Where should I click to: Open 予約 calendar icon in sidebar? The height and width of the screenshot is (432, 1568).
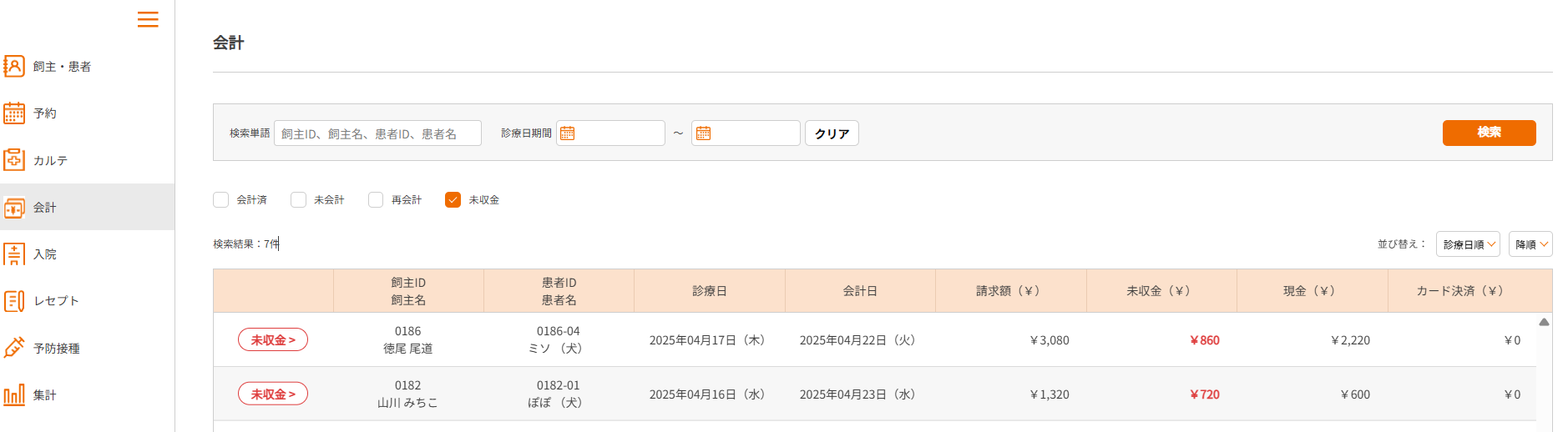[x=14, y=113]
